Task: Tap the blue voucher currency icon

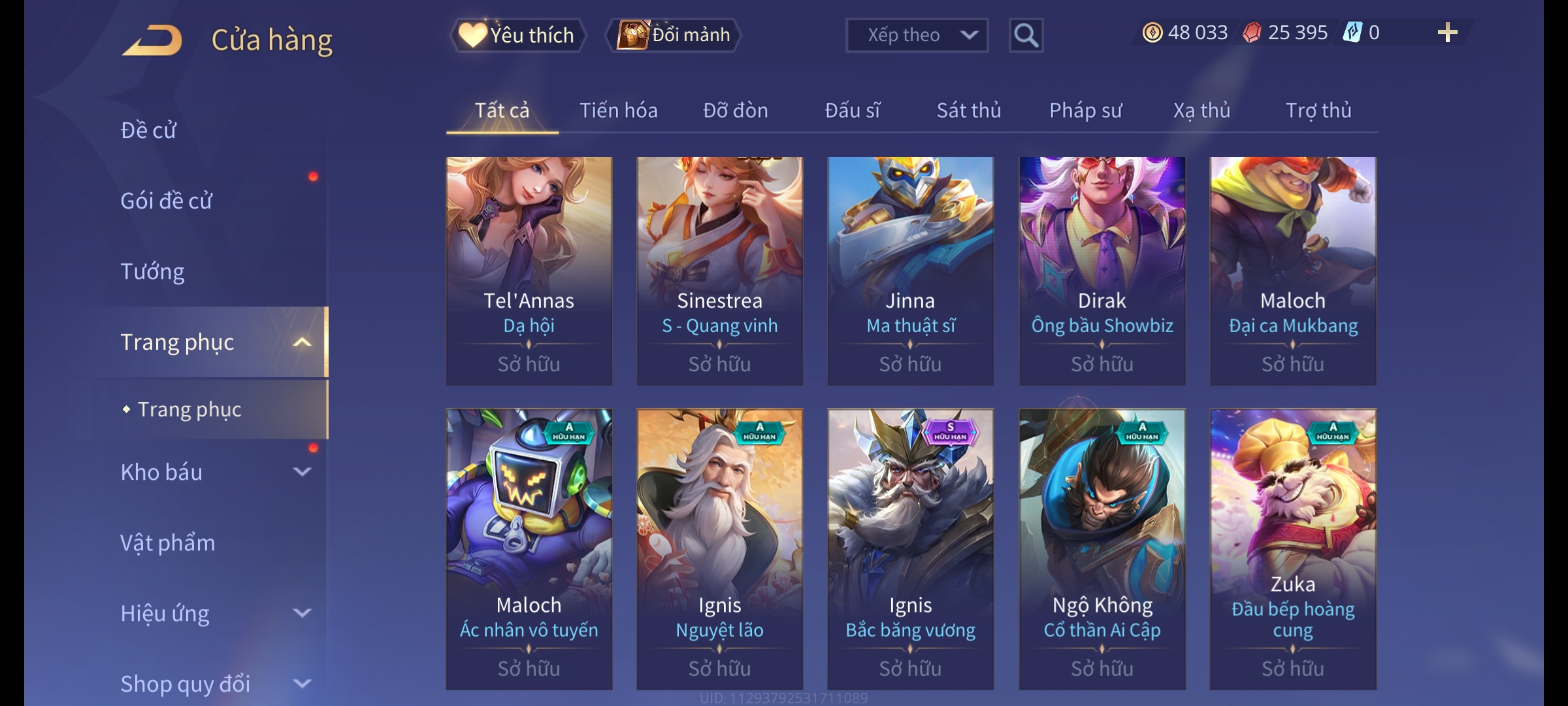Action: pos(1352,33)
